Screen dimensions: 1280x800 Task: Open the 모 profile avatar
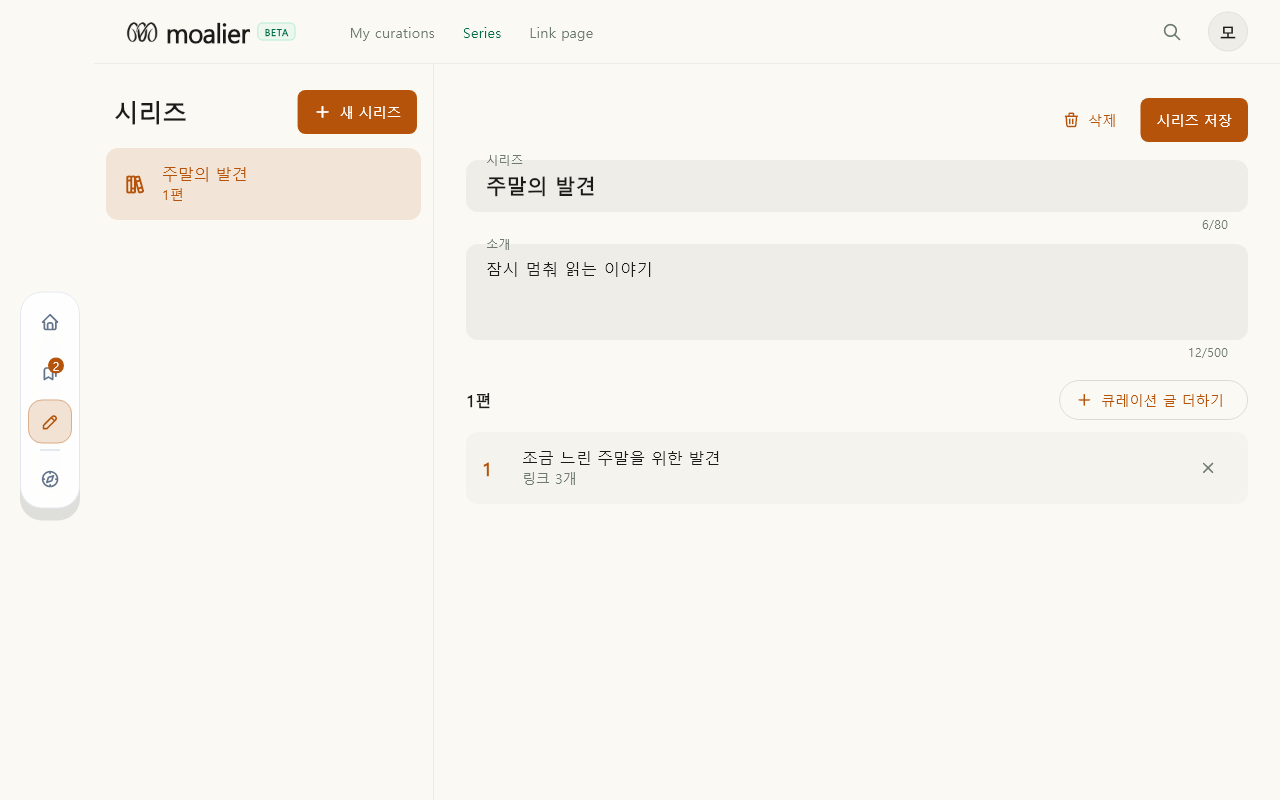pyautogui.click(x=1228, y=32)
